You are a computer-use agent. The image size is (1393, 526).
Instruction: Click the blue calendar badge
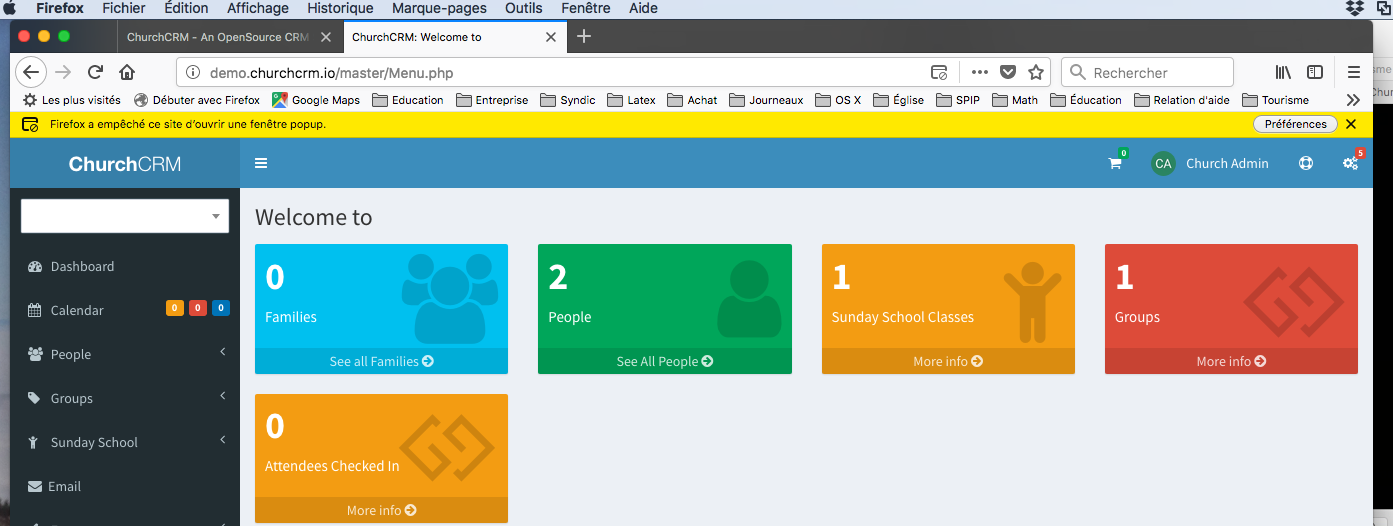(x=221, y=308)
